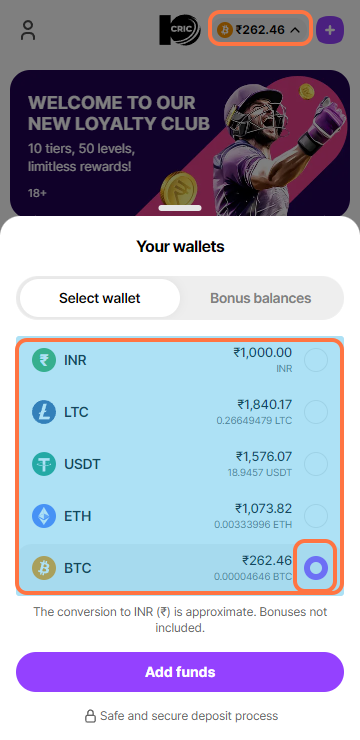Image resolution: width=360 pixels, height=740 pixels.
Task: Click the Ethereum ETH icon
Action: (44, 516)
